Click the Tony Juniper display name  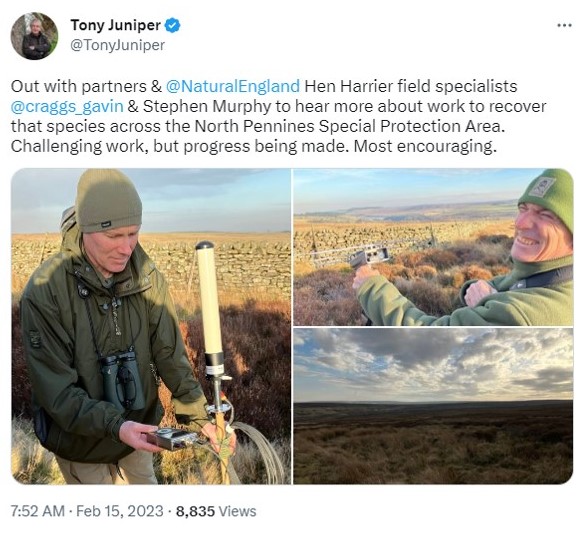(x=115, y=25)
